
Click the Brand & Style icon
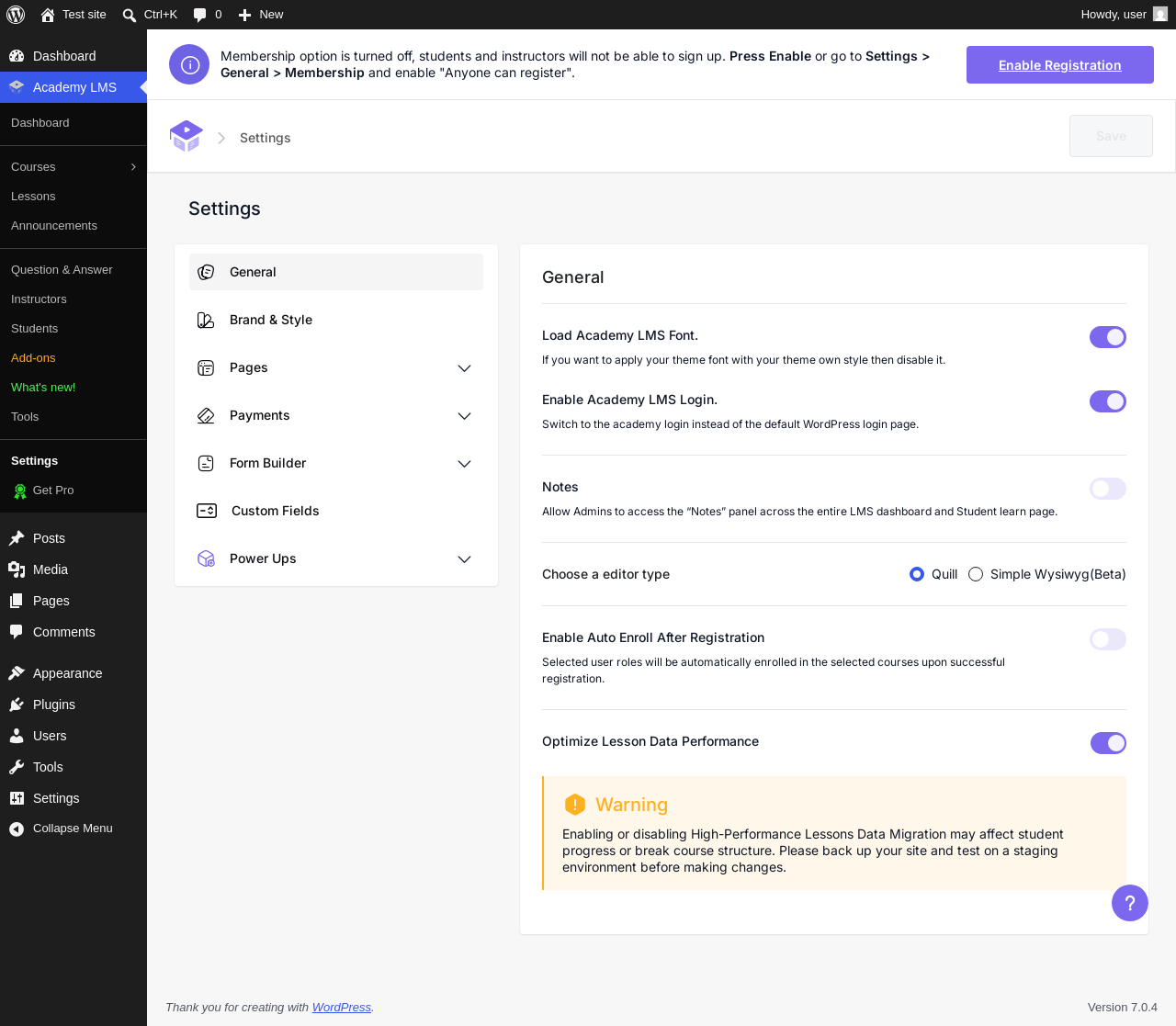tap(206, 320)
